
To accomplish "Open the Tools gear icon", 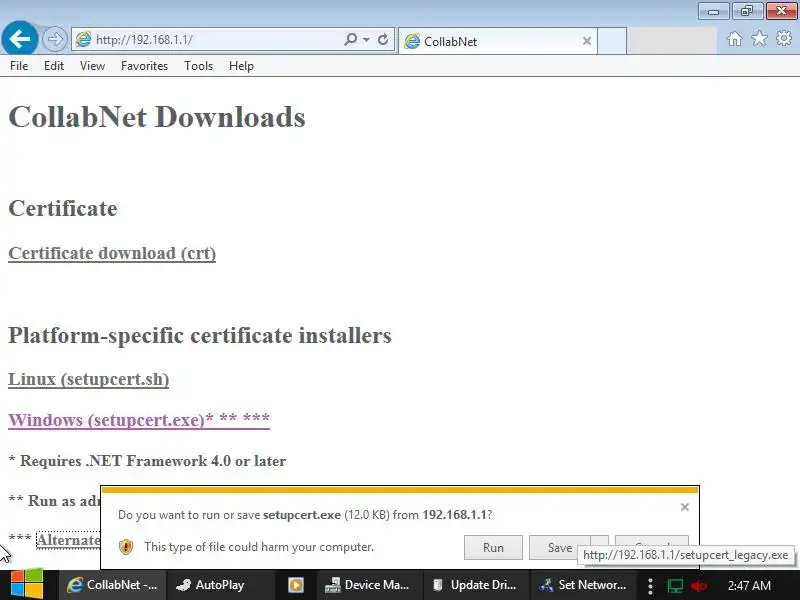I will point(784,38).
